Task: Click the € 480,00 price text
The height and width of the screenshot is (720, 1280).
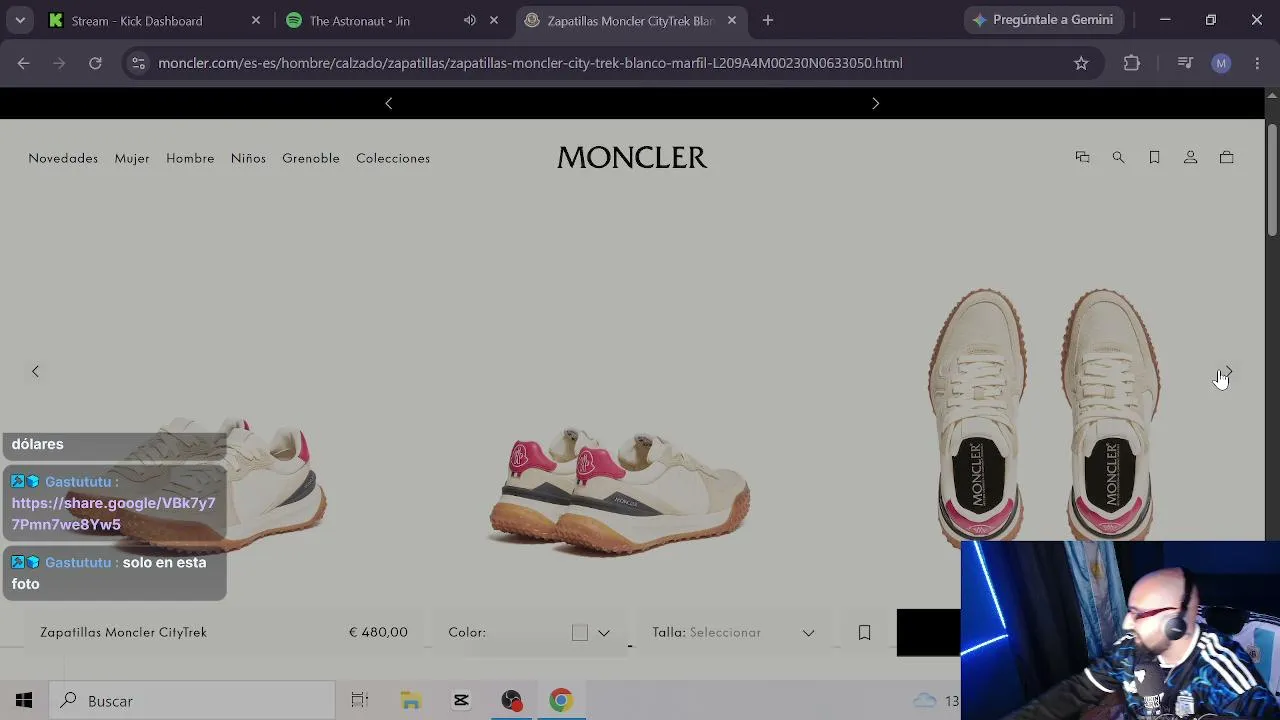Action: pyautogui.click(x=378, y=632)
